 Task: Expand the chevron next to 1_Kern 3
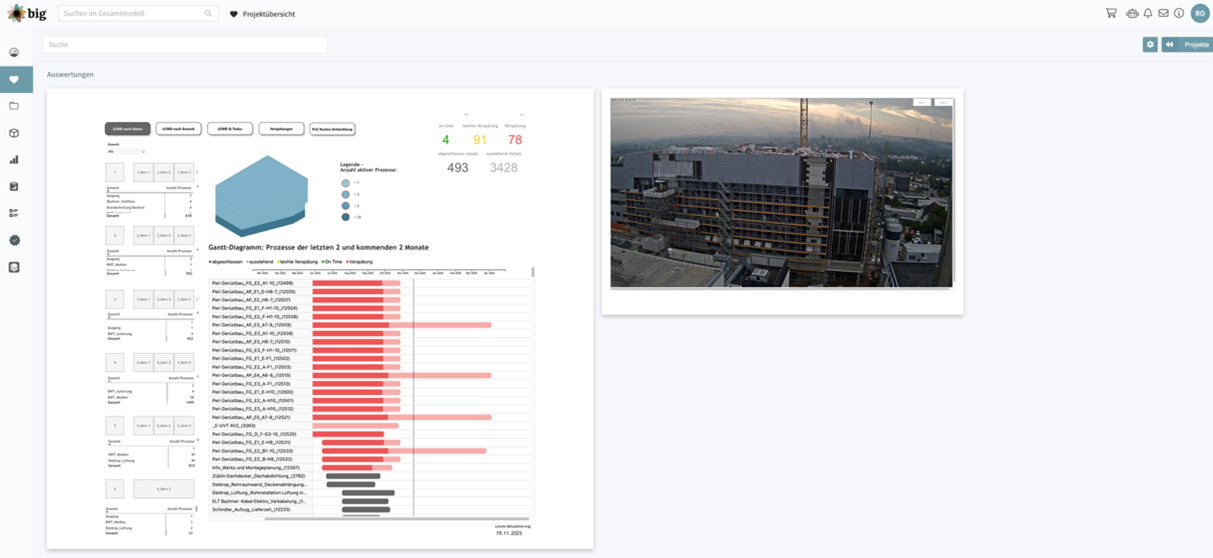[x=197, y=173]
